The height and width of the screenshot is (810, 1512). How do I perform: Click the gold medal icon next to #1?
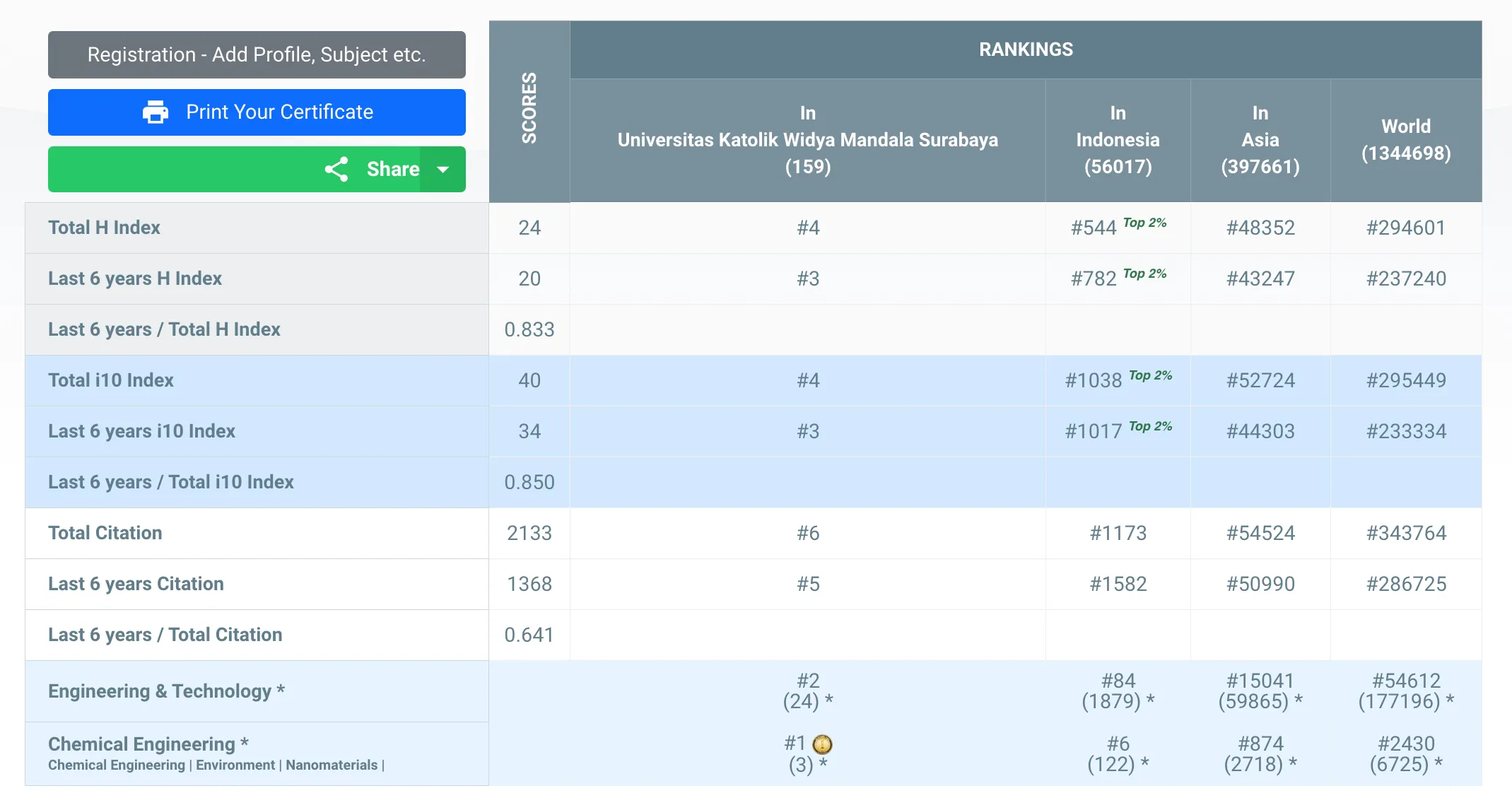[x=822, y=744]
